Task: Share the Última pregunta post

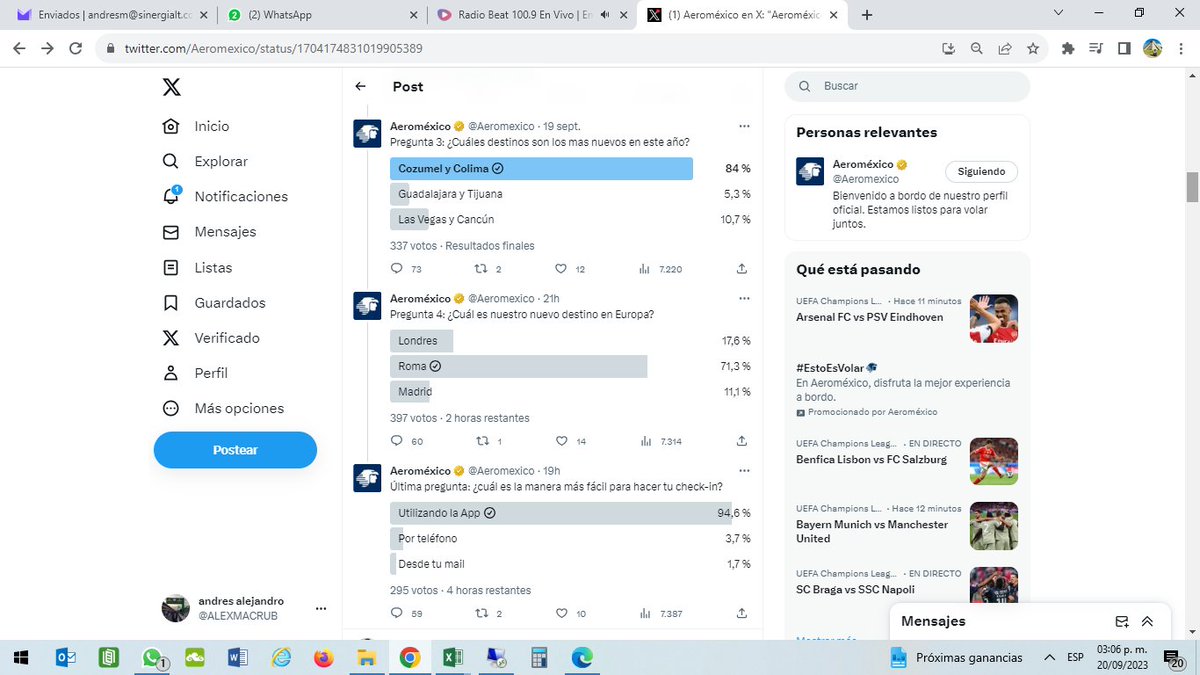Action: tap(742, 613)
